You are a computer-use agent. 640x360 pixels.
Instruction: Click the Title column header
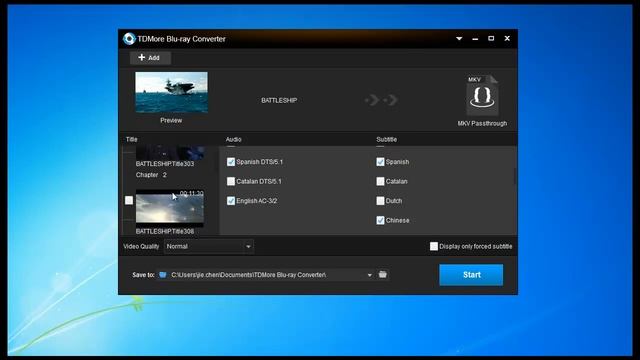tap(131, 140)
